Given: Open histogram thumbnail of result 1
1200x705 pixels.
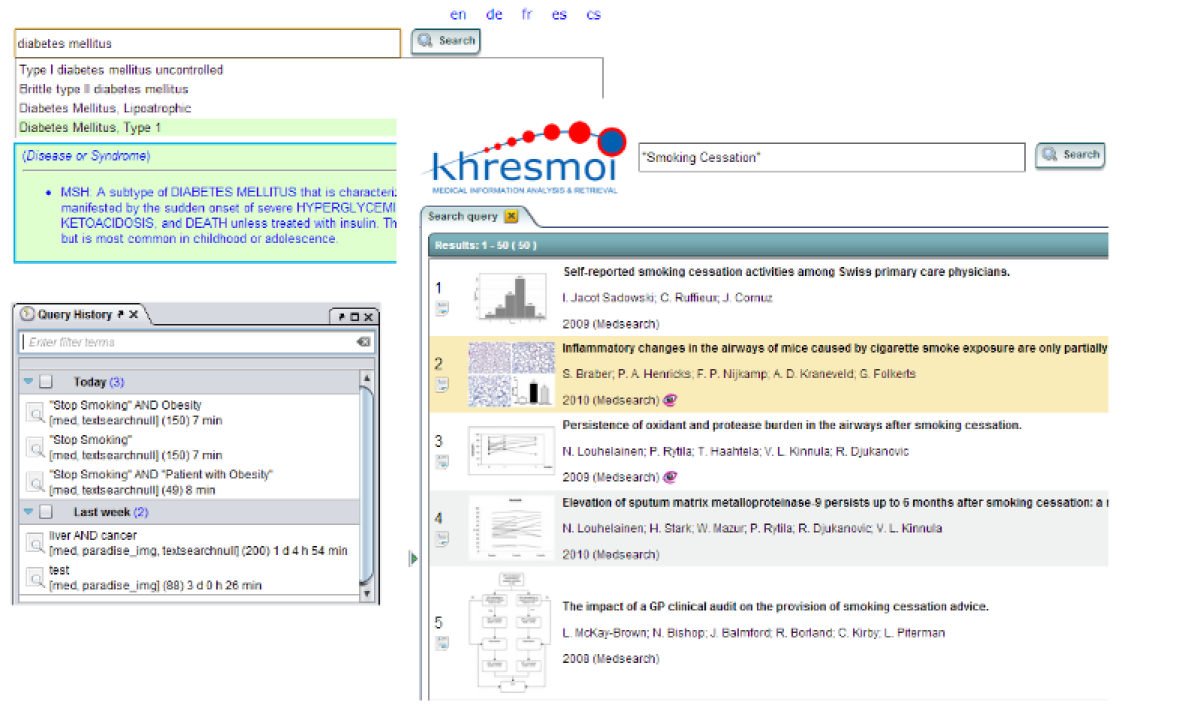Looking at the screenshot, I should click(513, 298).
